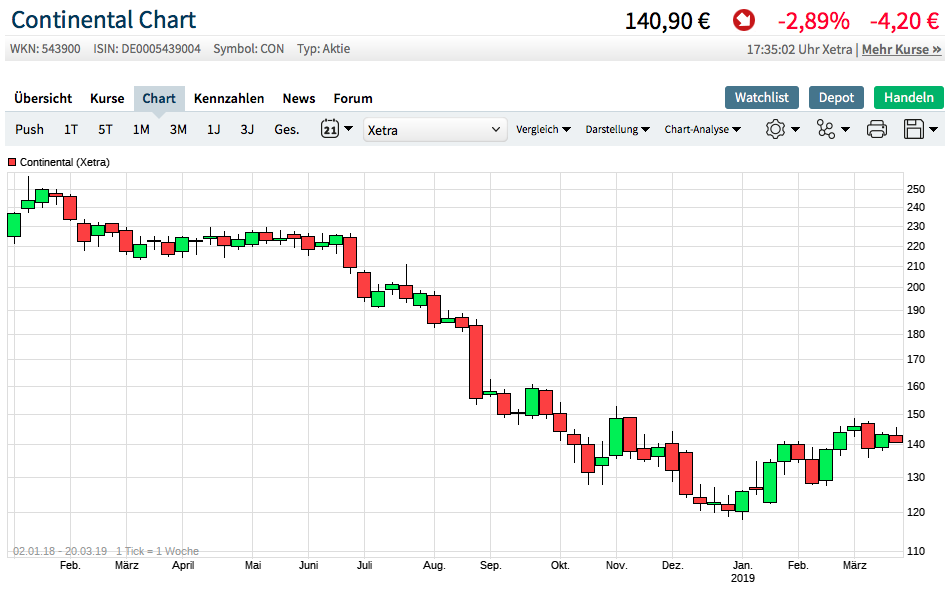Expand the Darstellung display menu
The image size is (950, 590).
[617, 129]
